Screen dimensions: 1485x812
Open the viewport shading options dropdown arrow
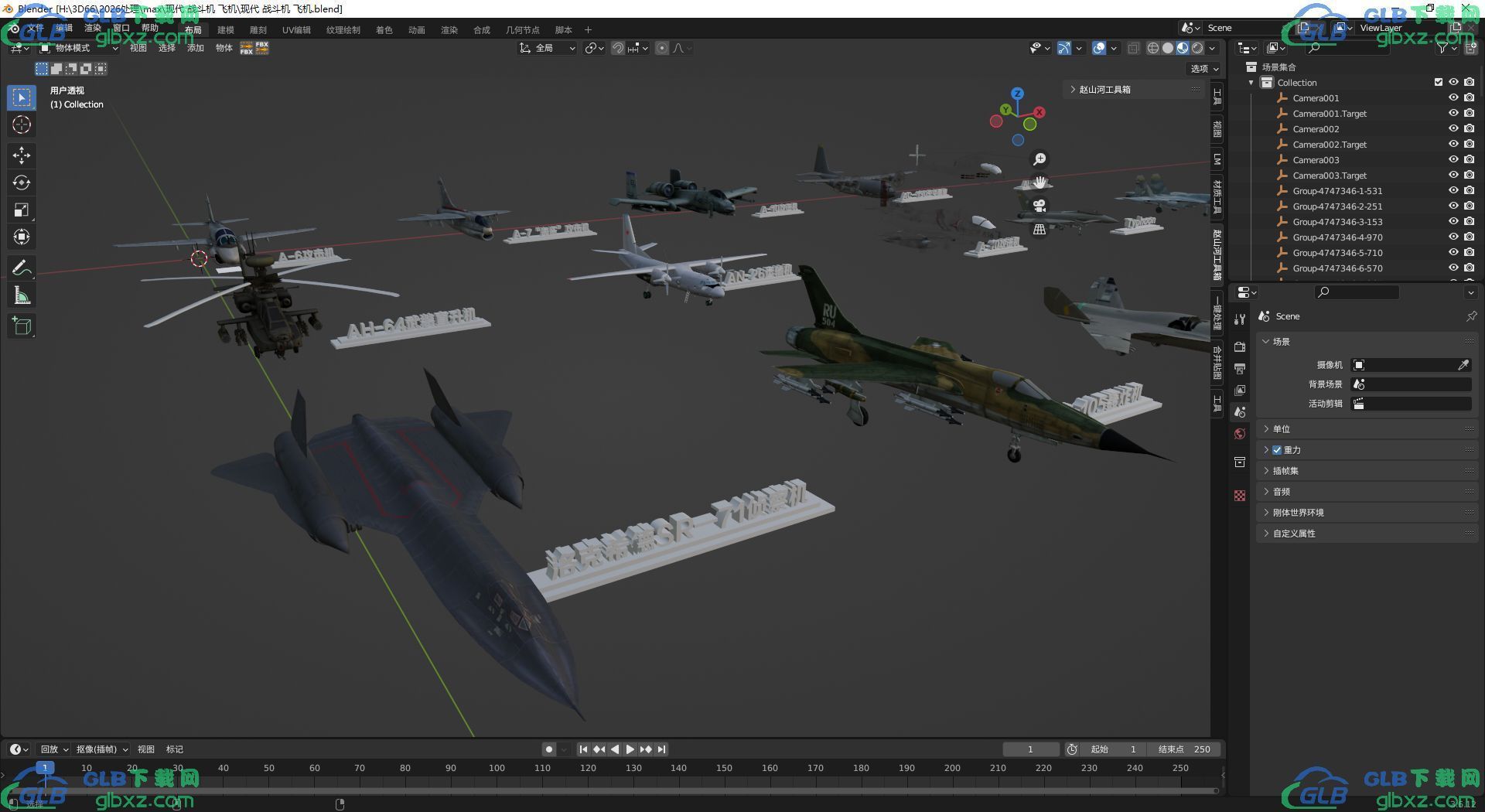1212,48
